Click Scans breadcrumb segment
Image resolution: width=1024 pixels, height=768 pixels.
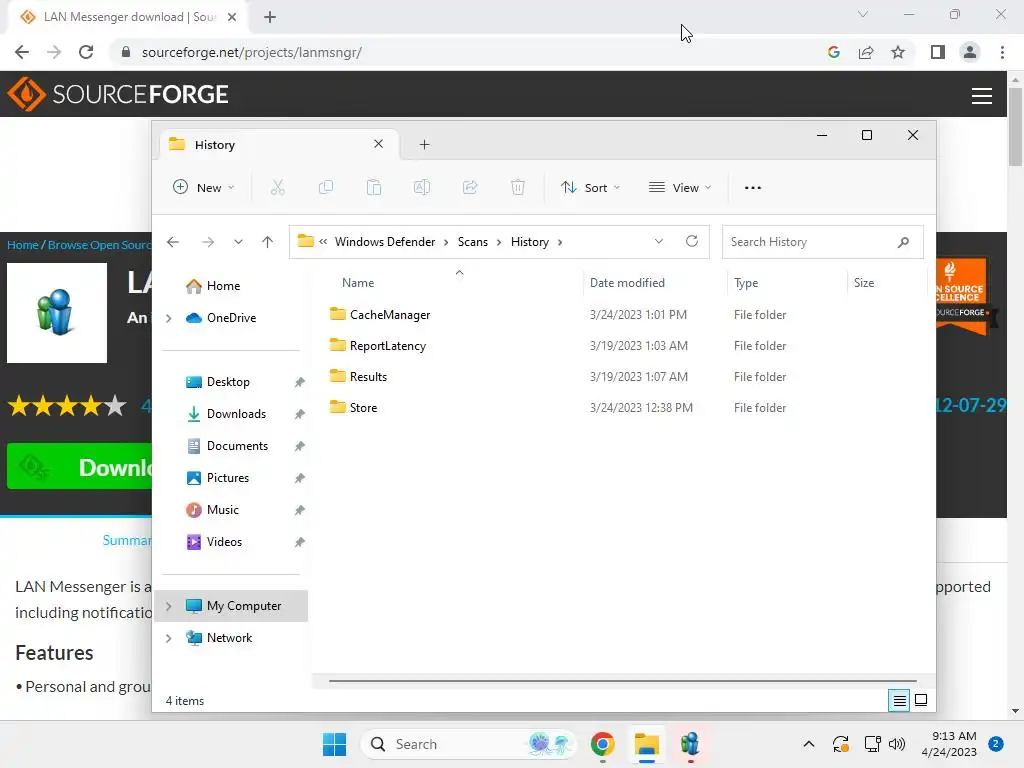473,242
